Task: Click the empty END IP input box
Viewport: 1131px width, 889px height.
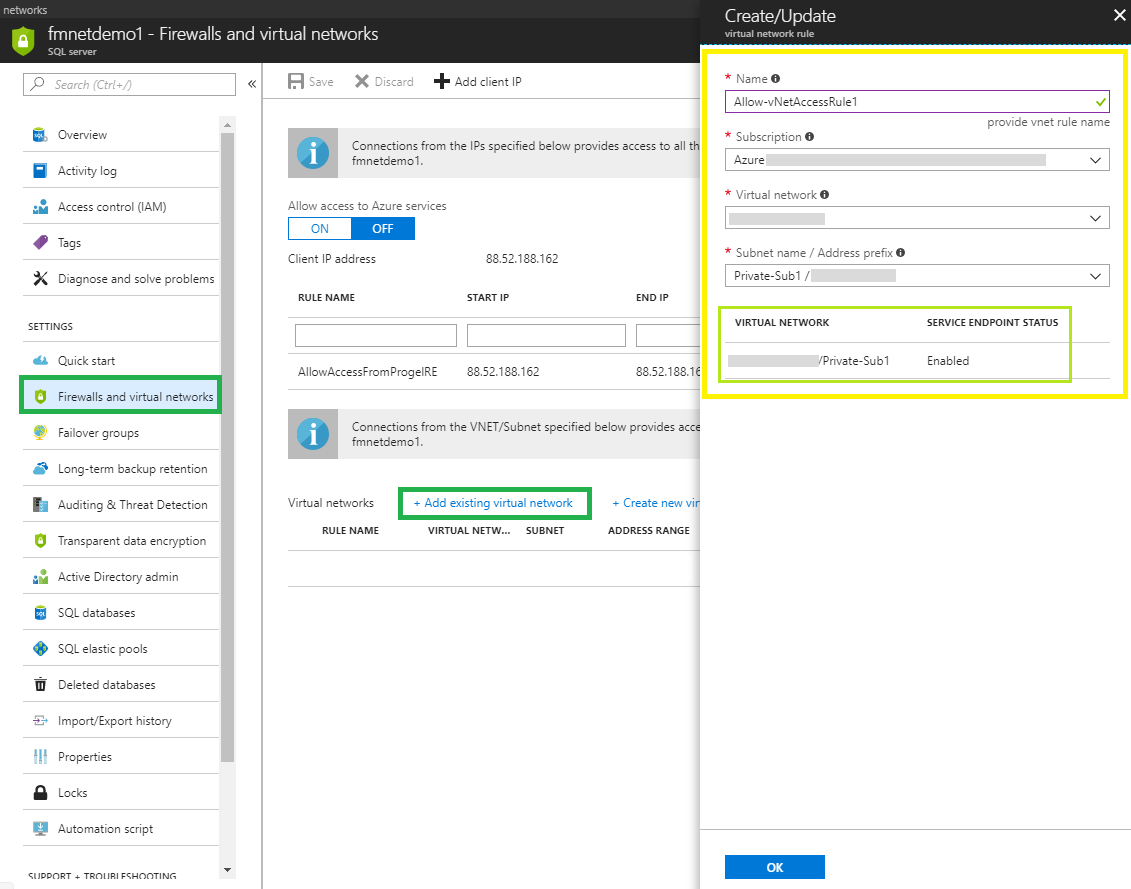Action: [668, 336]
